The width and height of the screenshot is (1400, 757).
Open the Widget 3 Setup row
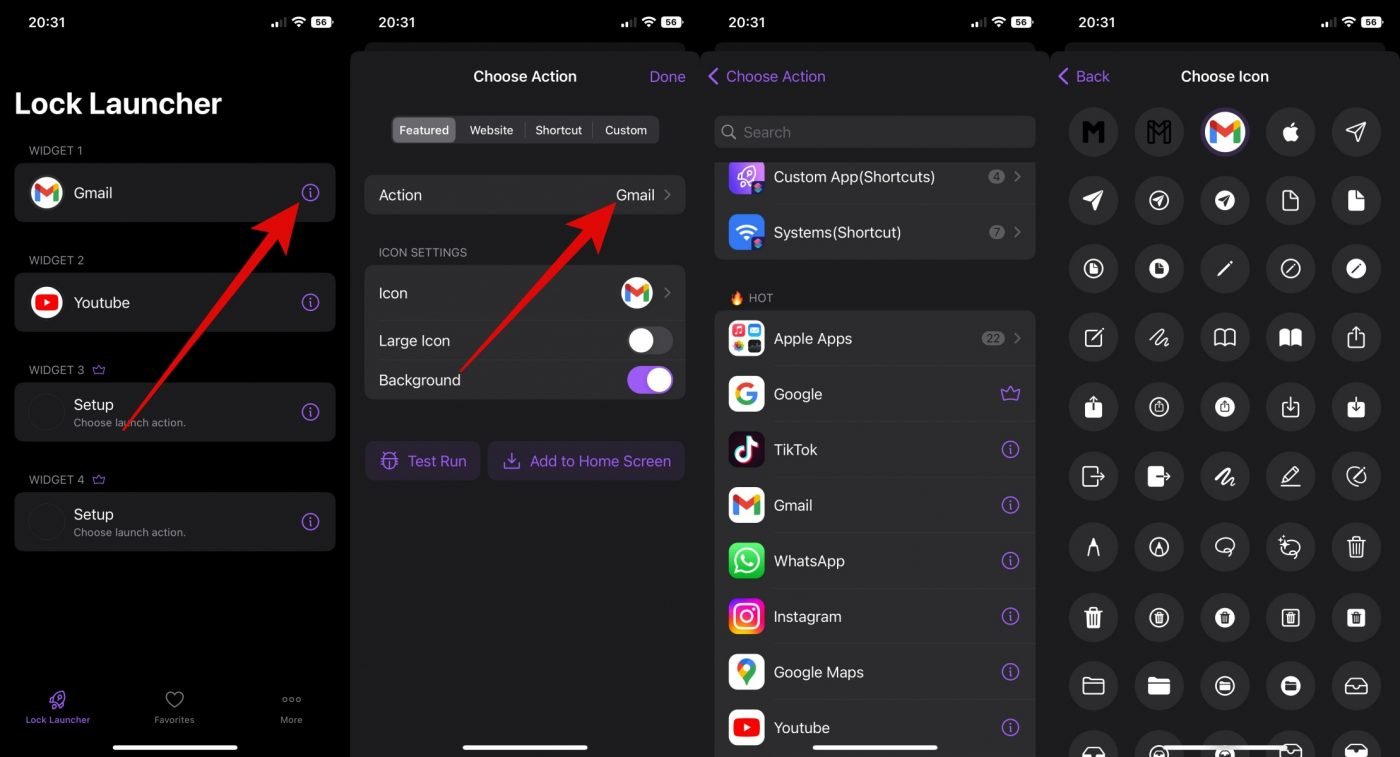pos(175,412)
